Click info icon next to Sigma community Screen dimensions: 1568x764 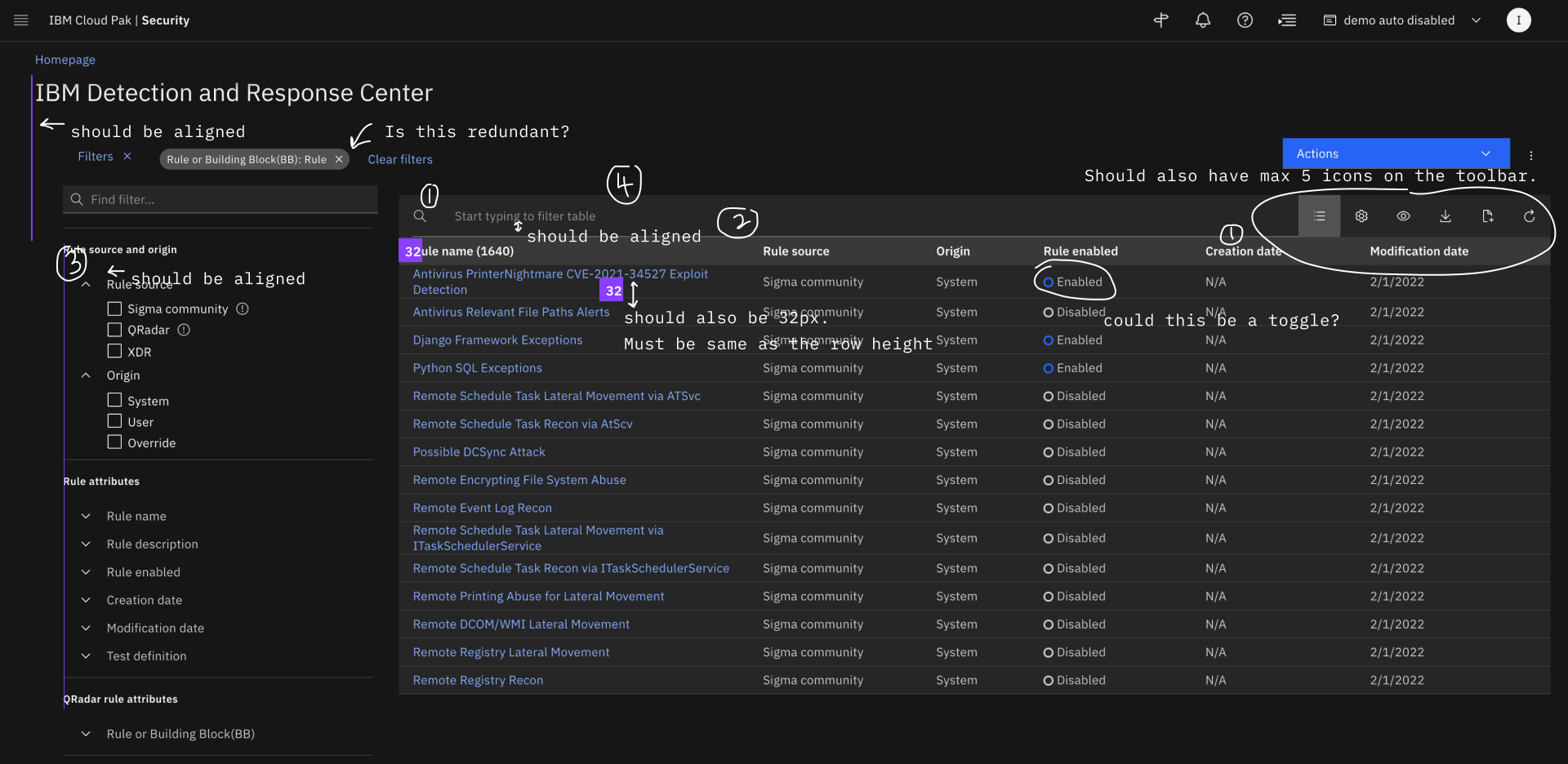243,309
